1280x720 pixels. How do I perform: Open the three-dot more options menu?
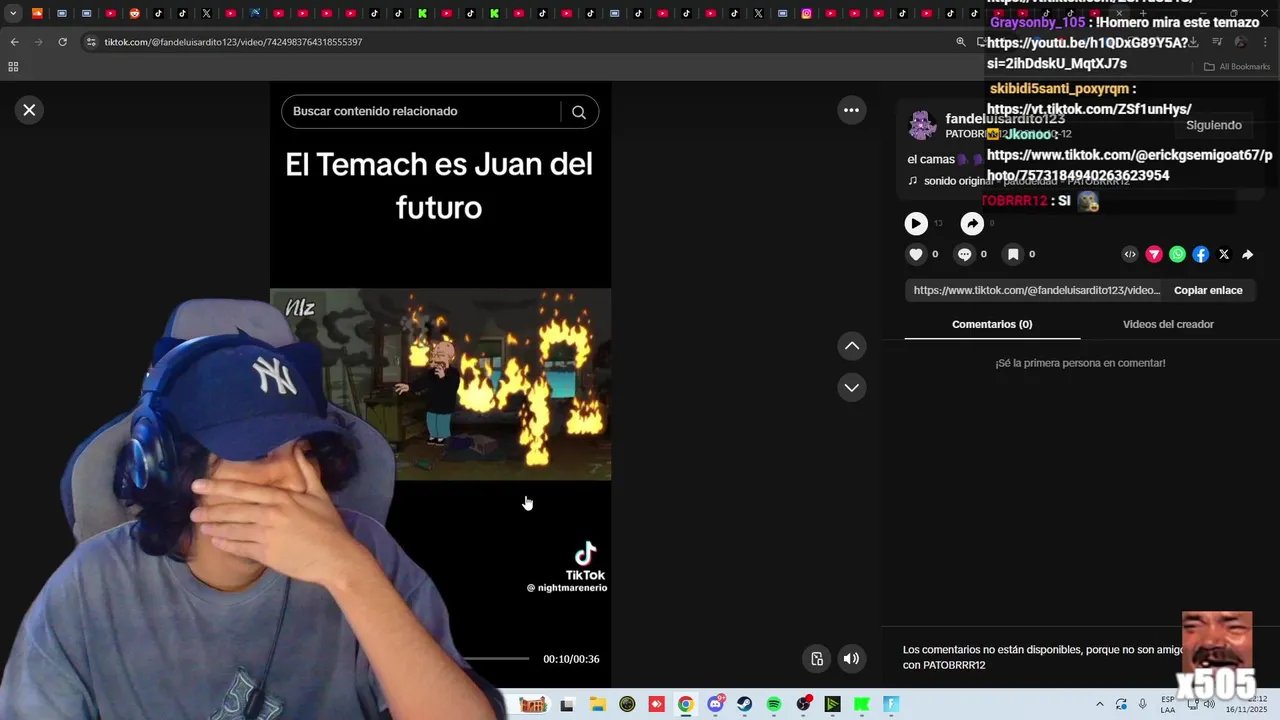pos(851,110)
